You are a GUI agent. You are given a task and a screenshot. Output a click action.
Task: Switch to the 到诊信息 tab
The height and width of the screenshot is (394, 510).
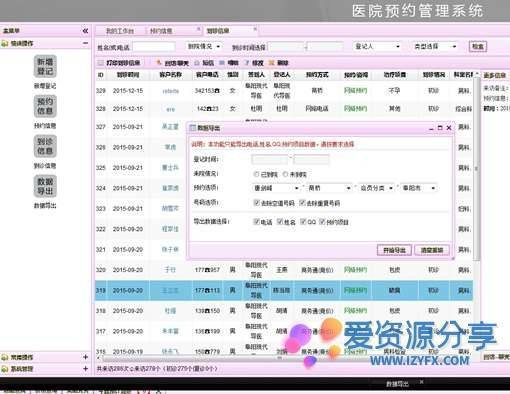(218, 31)
